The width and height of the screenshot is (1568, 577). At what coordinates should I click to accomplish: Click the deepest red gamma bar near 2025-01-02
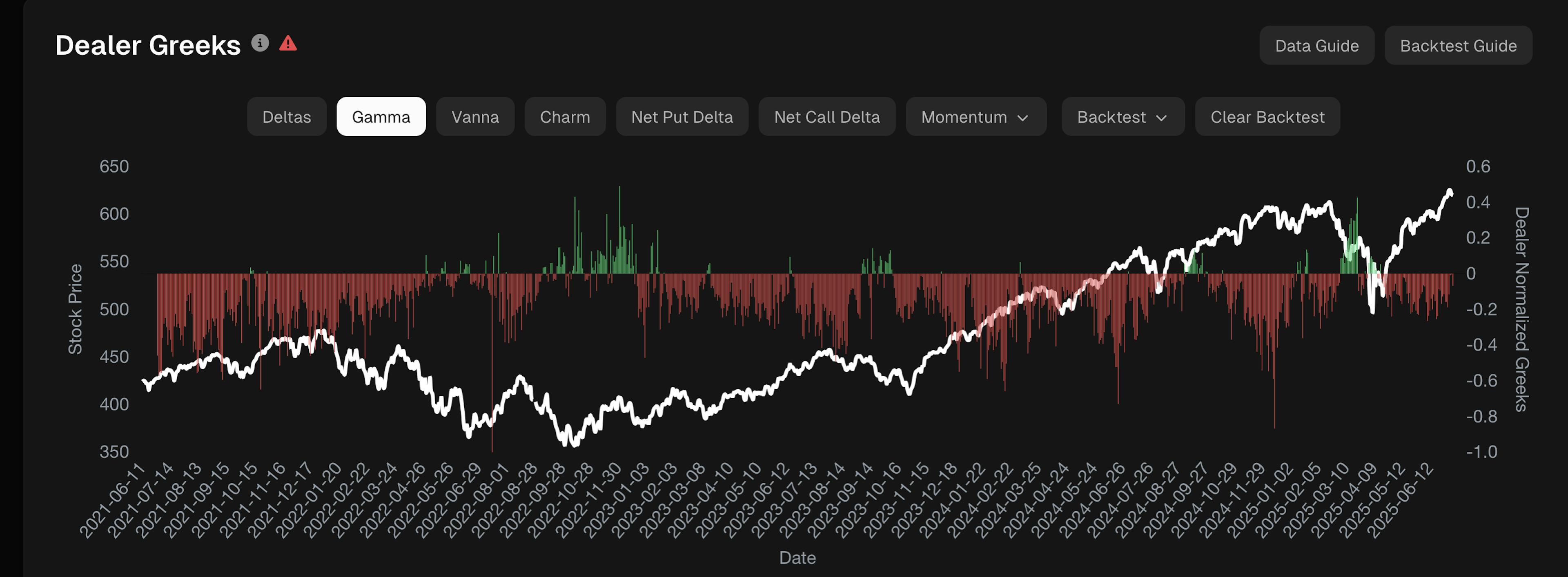coord(1274,351)
